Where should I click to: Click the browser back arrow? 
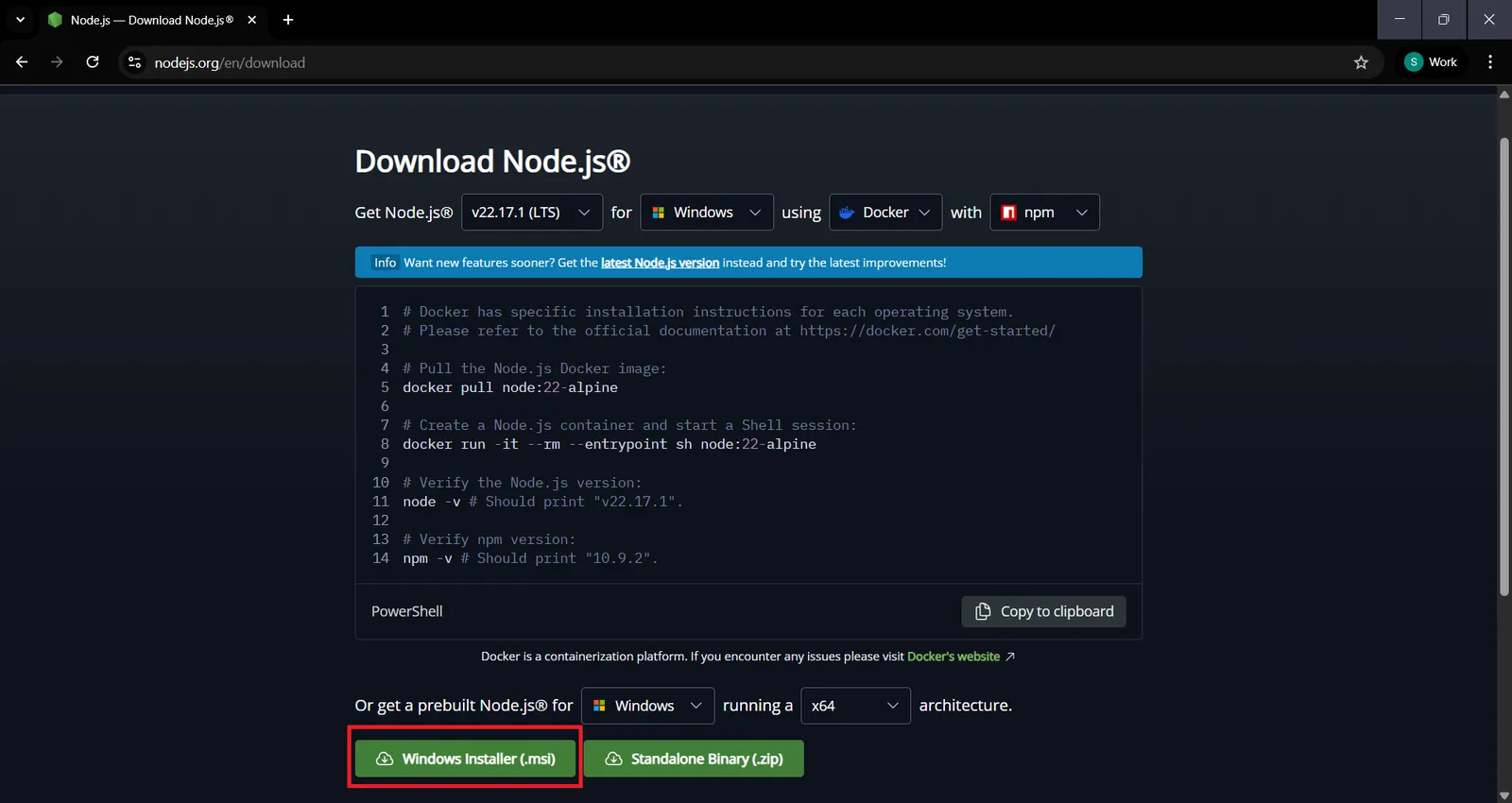pyautogui.click(x=22, y=62)
